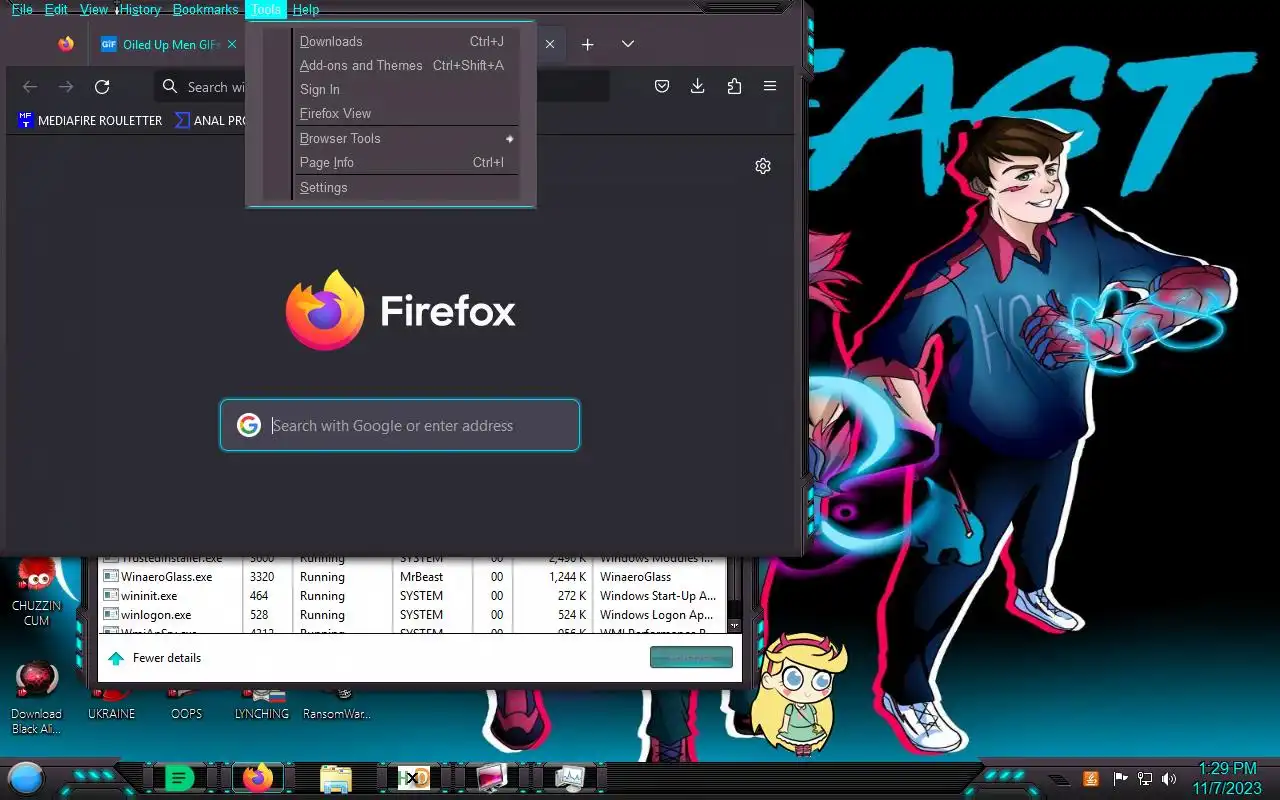Go forward with the Forward arrow

pyautogui.click(x=66, y=87)
